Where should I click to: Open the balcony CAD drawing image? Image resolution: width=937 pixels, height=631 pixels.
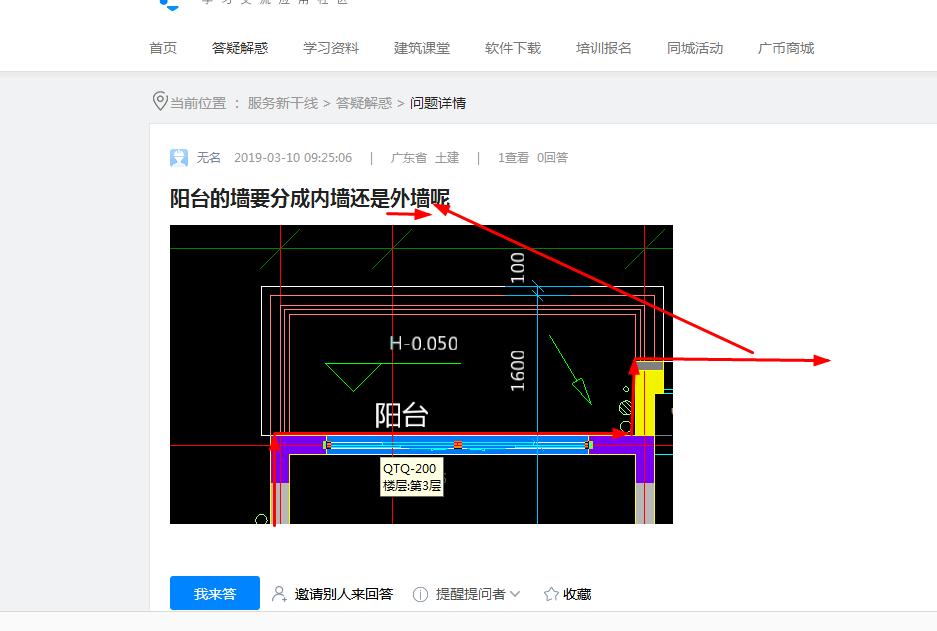[x=421, y=375]
